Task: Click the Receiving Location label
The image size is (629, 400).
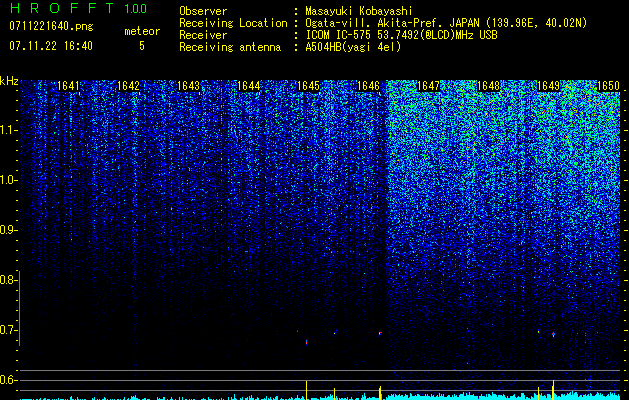Action: pyautogui.click(x=233, y=23)
